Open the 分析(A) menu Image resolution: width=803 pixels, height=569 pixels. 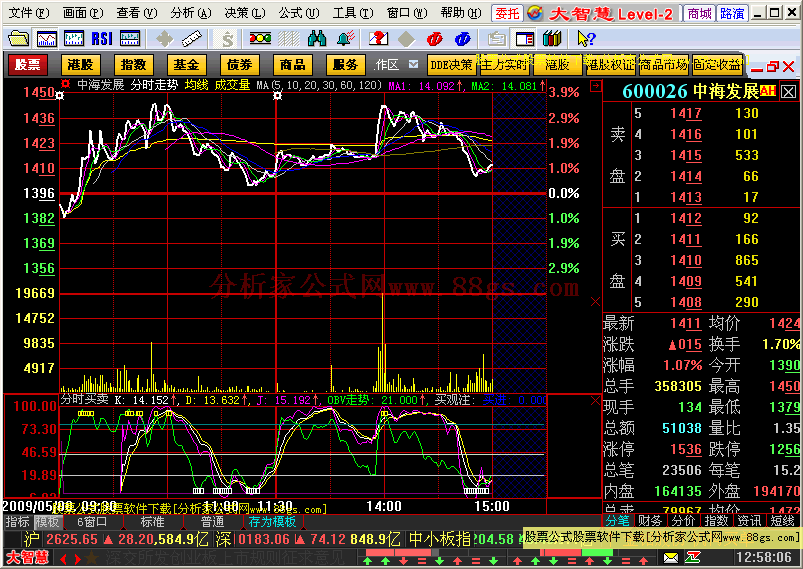click(x=191, y=13)
